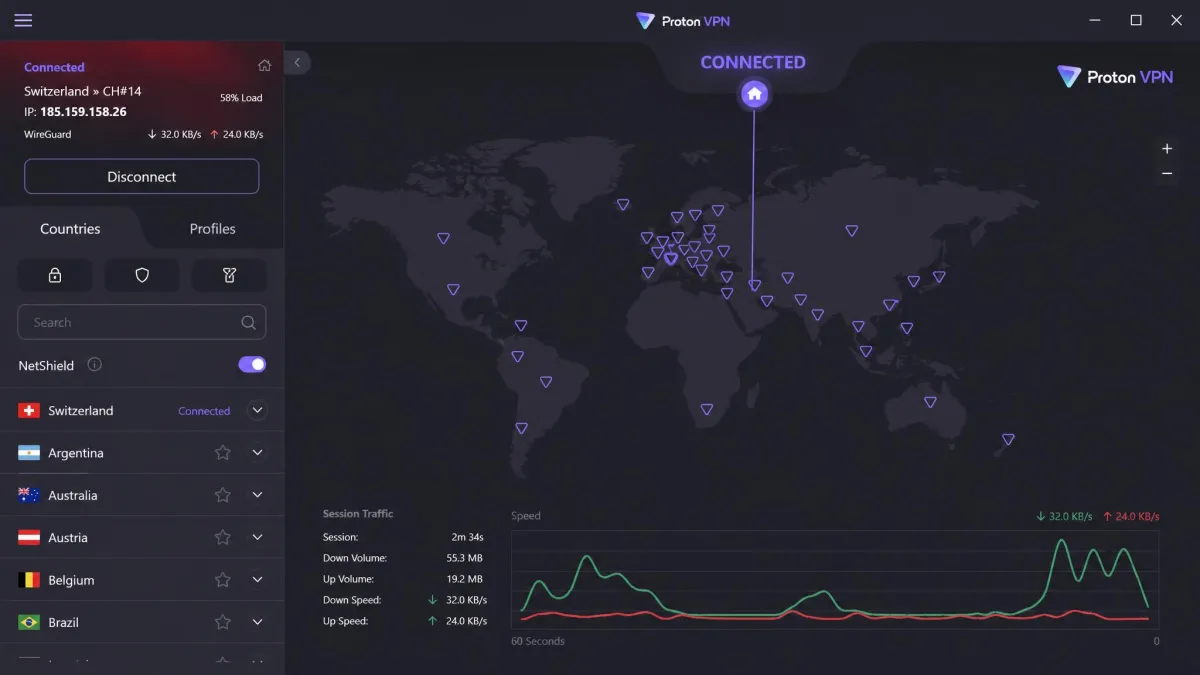
Task: Select Australia in the country list
Action: [142, 495]
